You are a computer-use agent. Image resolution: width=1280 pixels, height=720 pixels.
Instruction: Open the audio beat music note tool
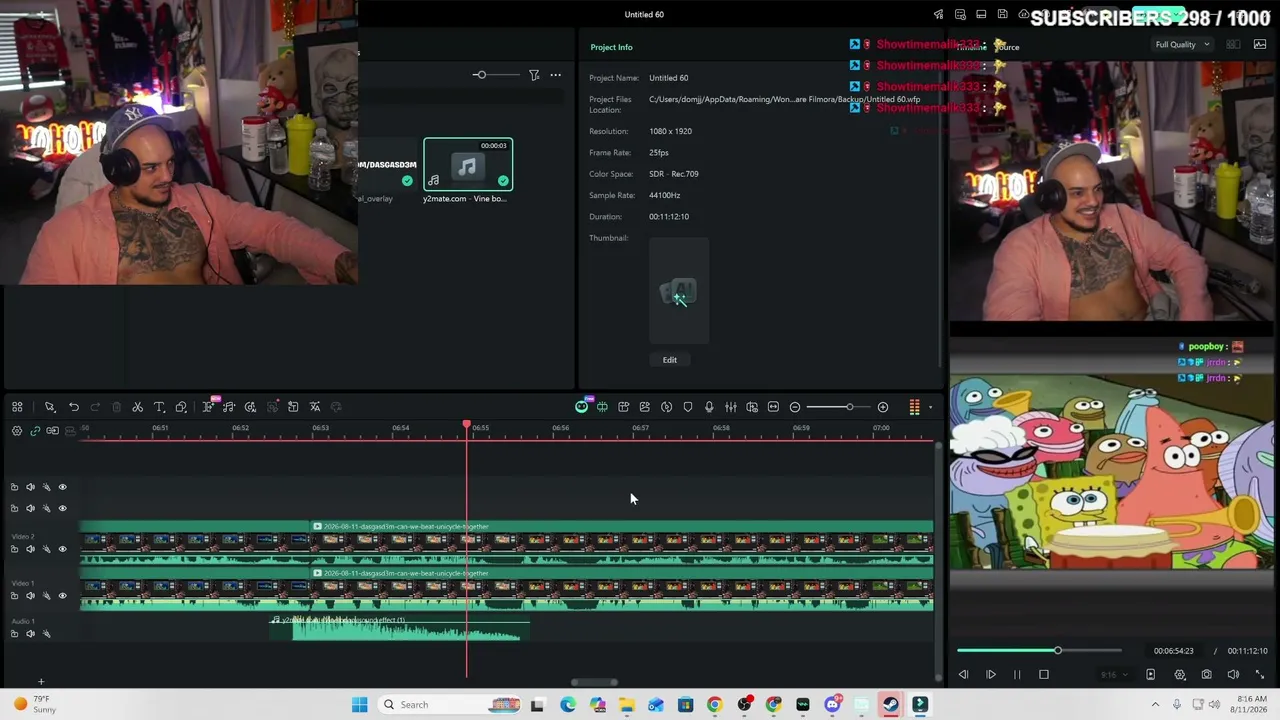[x=229, y=407]
